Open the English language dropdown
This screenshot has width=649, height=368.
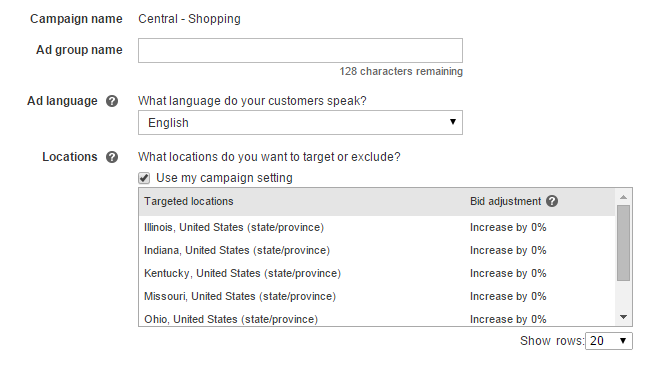click(300, 123)
